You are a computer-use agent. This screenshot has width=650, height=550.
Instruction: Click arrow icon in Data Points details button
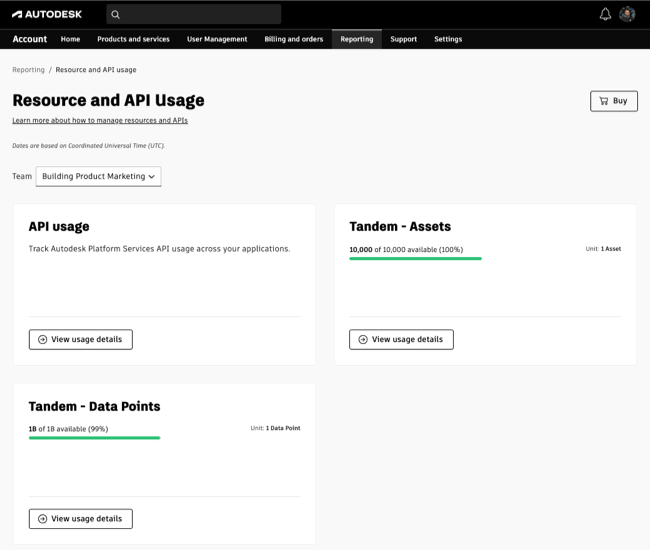coord(42,519)
